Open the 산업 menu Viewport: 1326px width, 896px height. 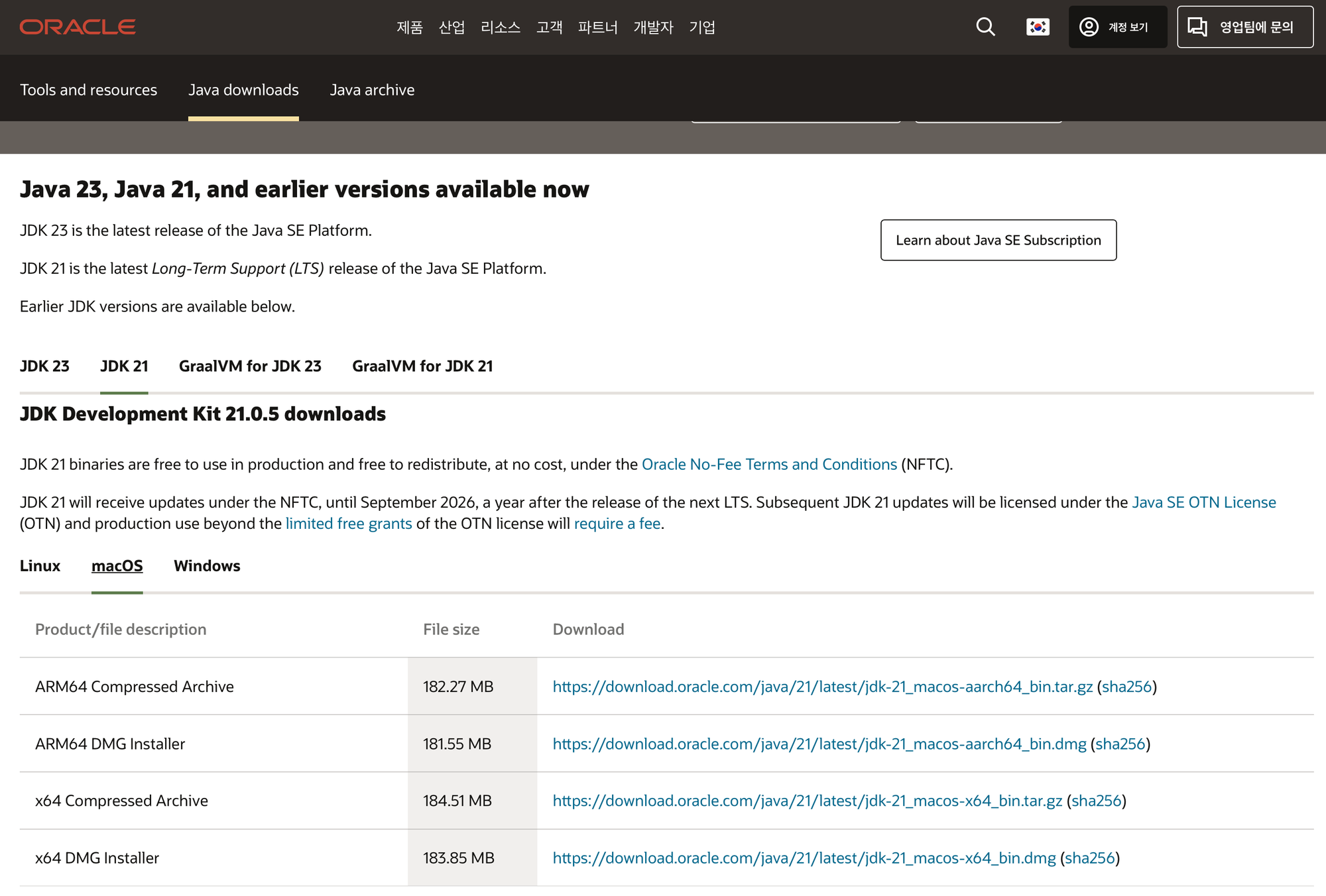(452, 27)
